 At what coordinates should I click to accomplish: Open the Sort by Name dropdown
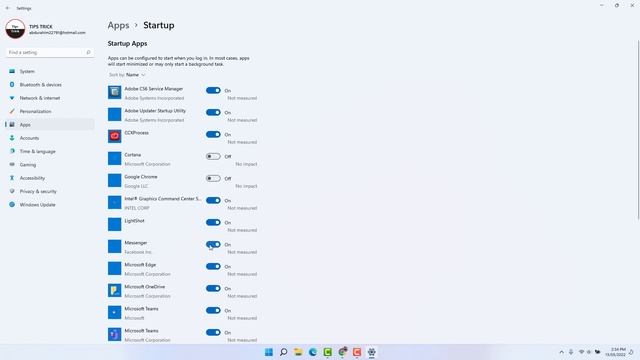click(127, 75)
